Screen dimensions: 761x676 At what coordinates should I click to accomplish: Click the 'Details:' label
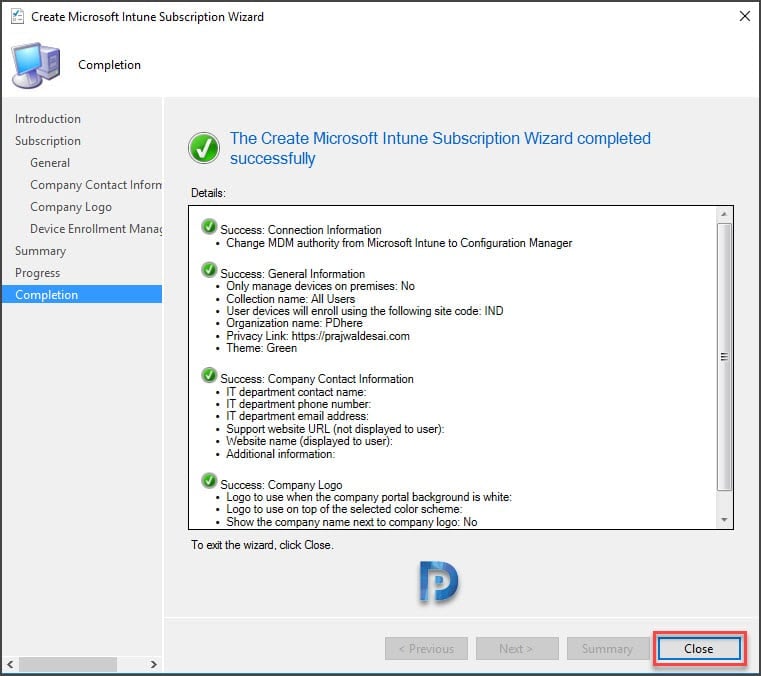tap(208, 193)
